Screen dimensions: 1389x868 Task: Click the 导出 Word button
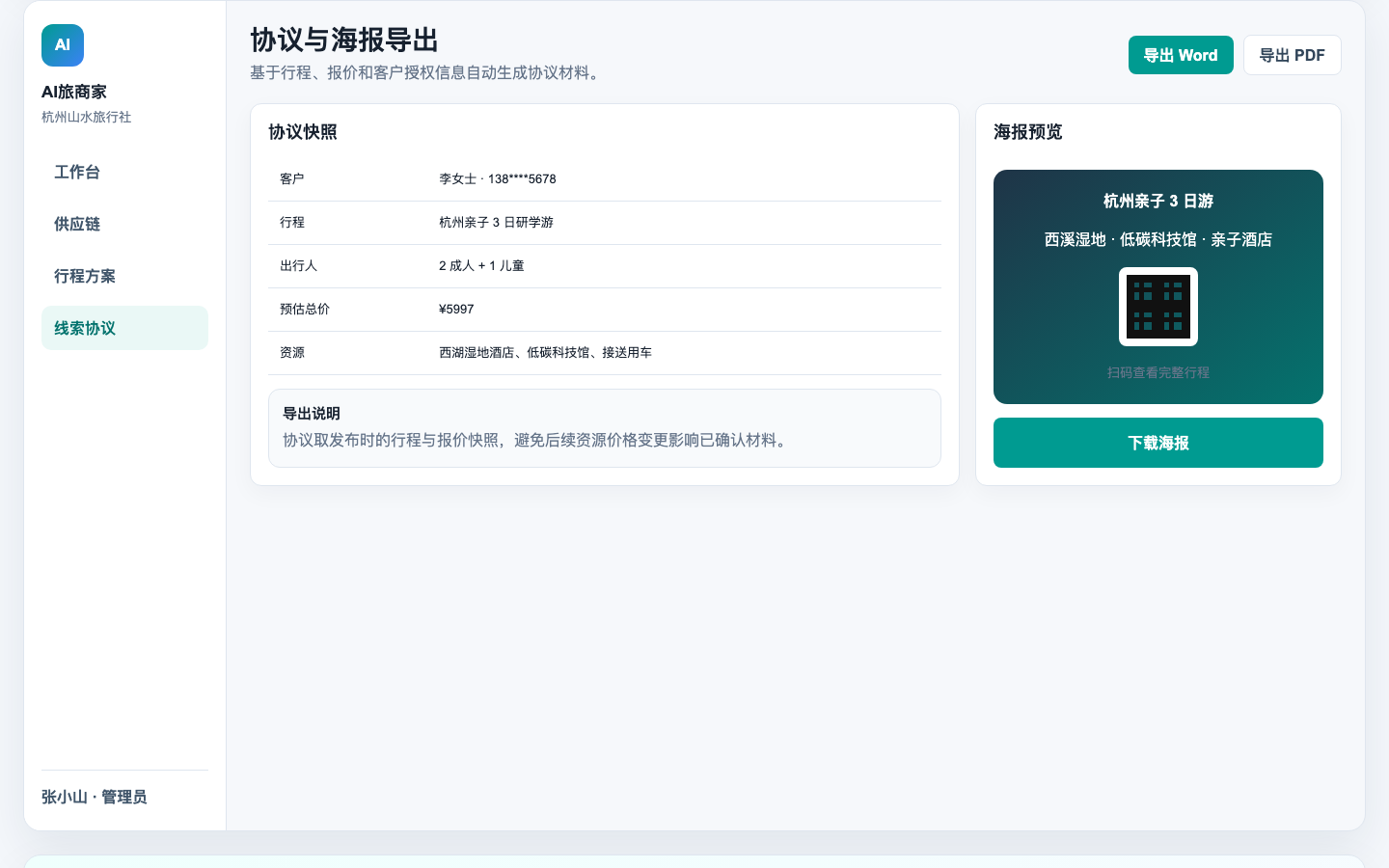1181,55
